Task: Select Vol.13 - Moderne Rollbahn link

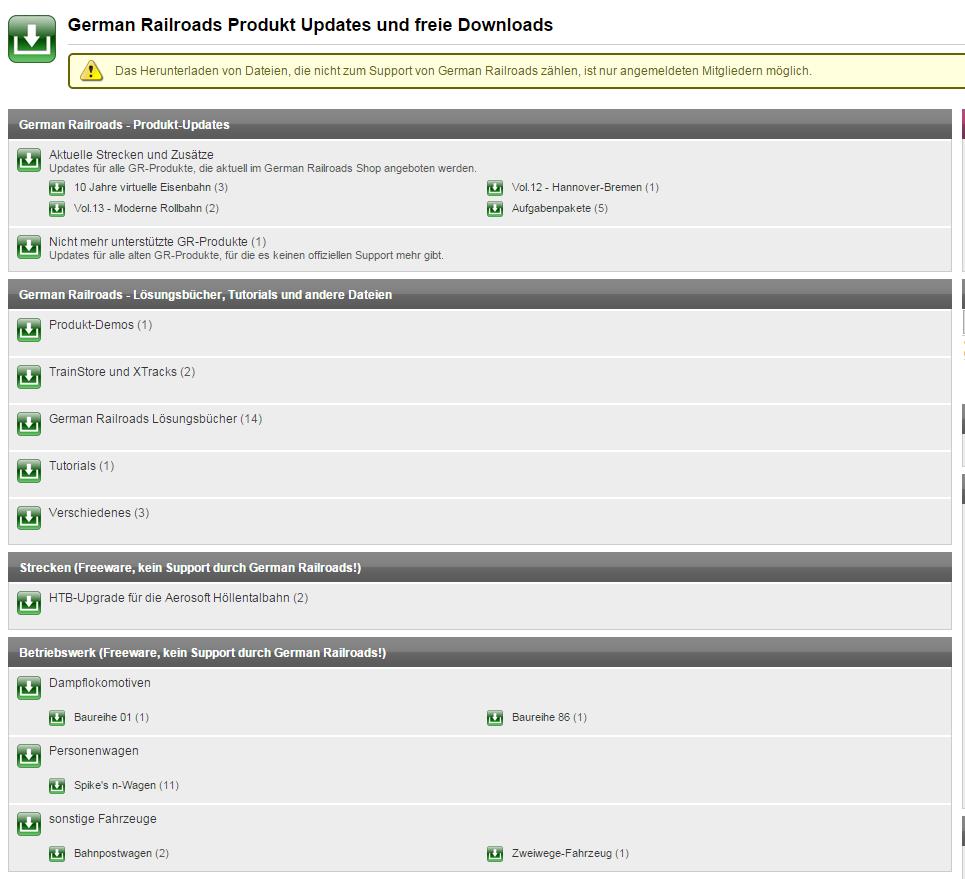Action: [138, 208]
